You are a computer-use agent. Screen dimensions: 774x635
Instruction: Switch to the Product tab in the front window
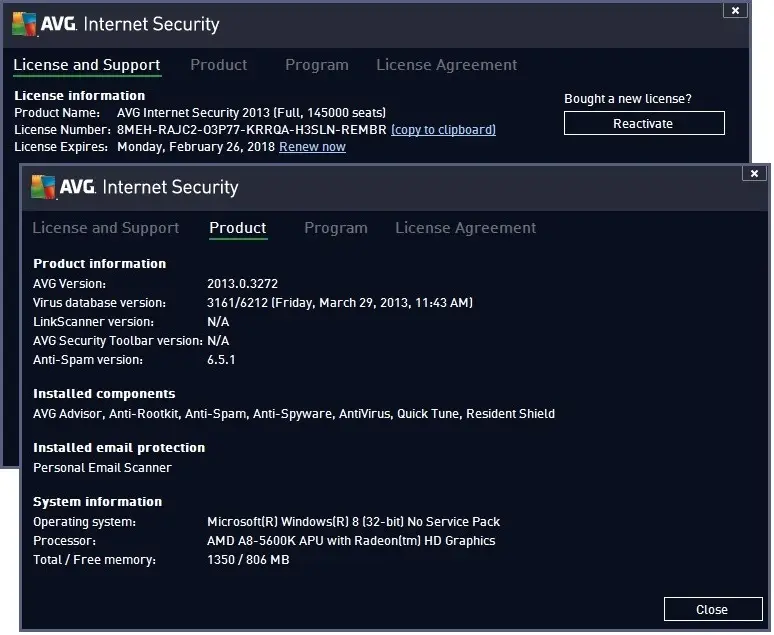coord(238,228)
